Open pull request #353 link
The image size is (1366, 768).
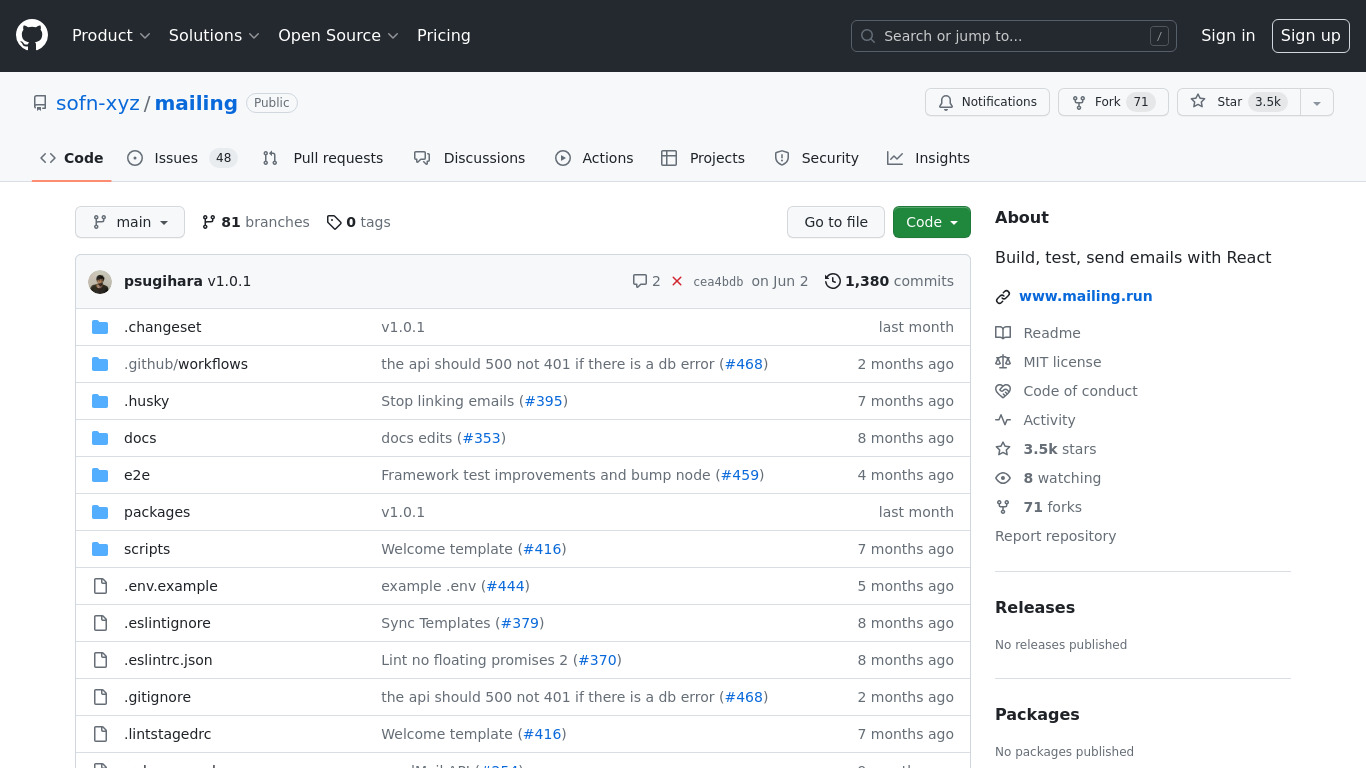[x=481, y=438]
